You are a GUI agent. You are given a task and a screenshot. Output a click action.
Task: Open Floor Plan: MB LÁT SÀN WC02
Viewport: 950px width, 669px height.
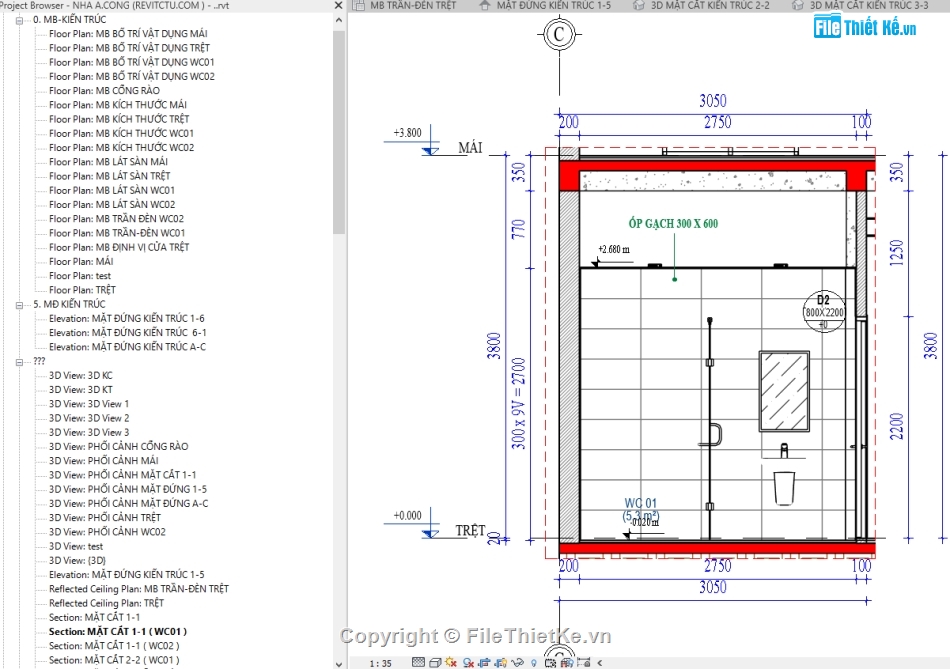coord(112,205)
